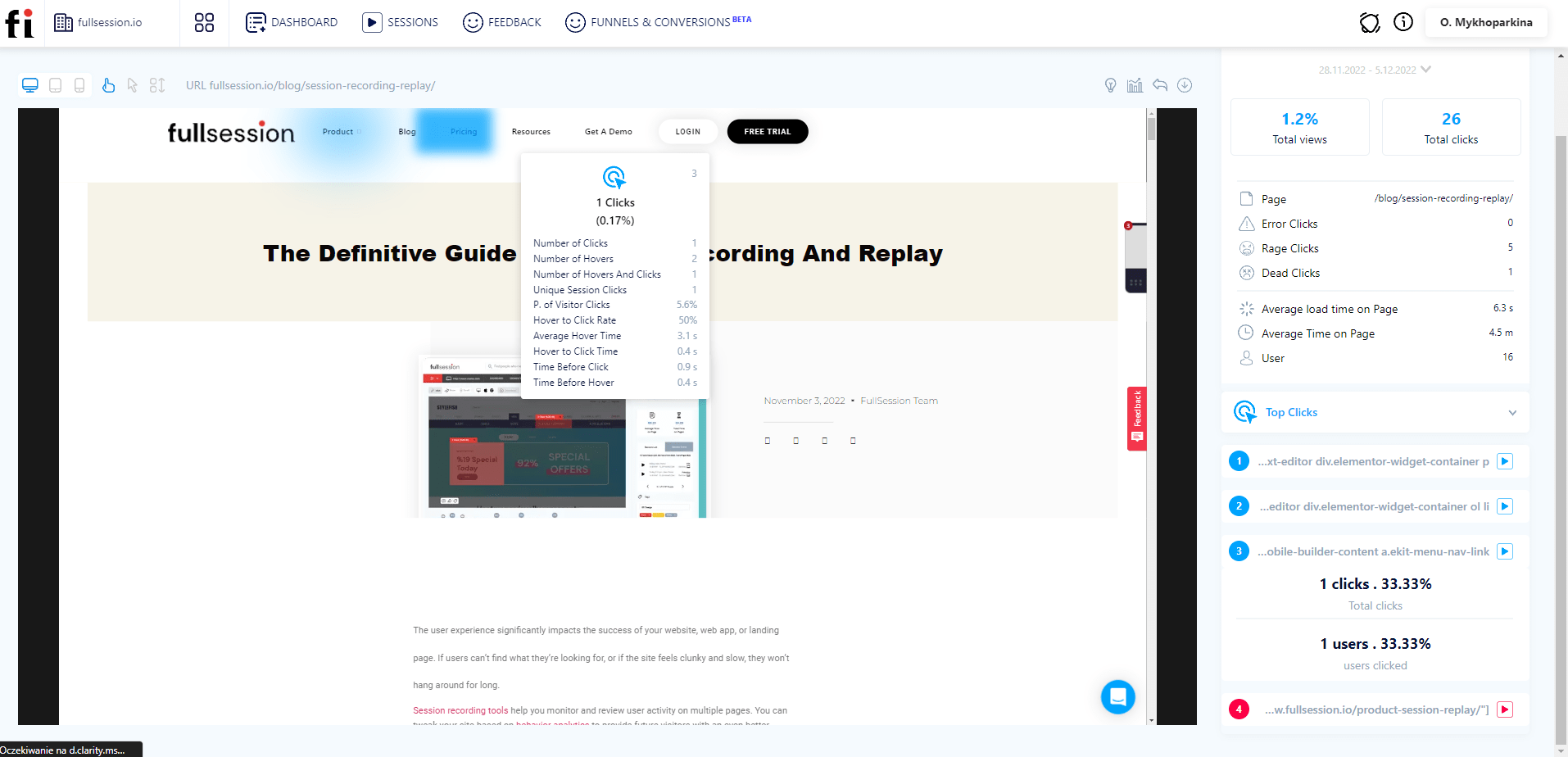Screen dimensions: 1568x757
Task: Enable the click map hand tool
Action: coord(108,85)
